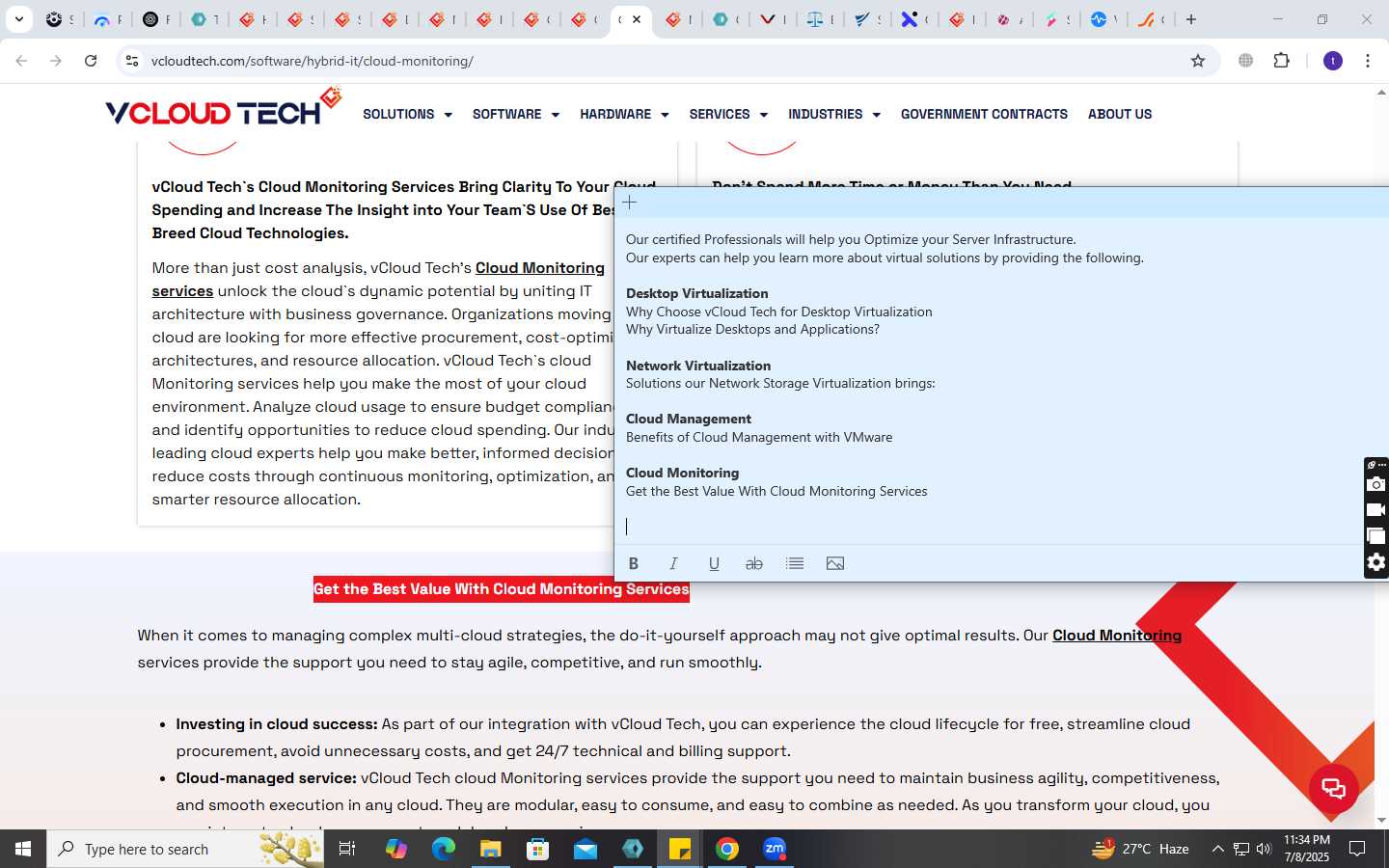
Task: Open a new browser tab
Action: coord(1191,19)
